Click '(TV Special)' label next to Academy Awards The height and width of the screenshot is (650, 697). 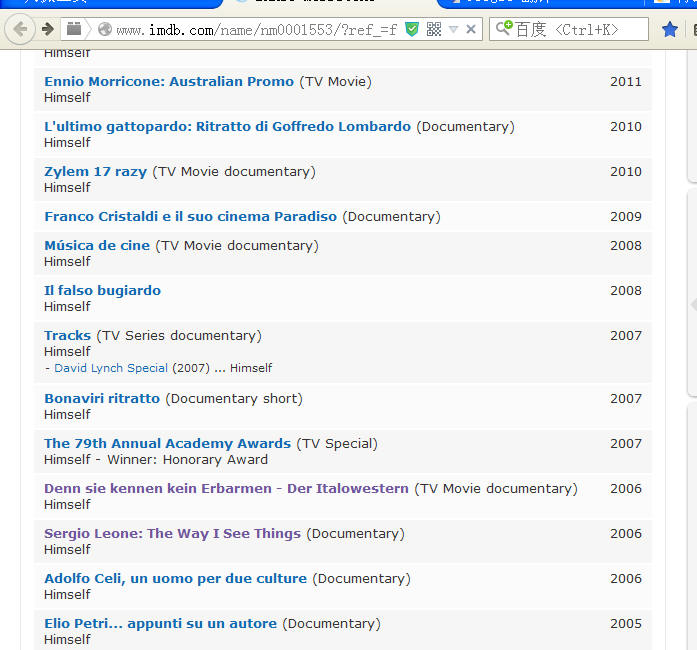[337, 444]
